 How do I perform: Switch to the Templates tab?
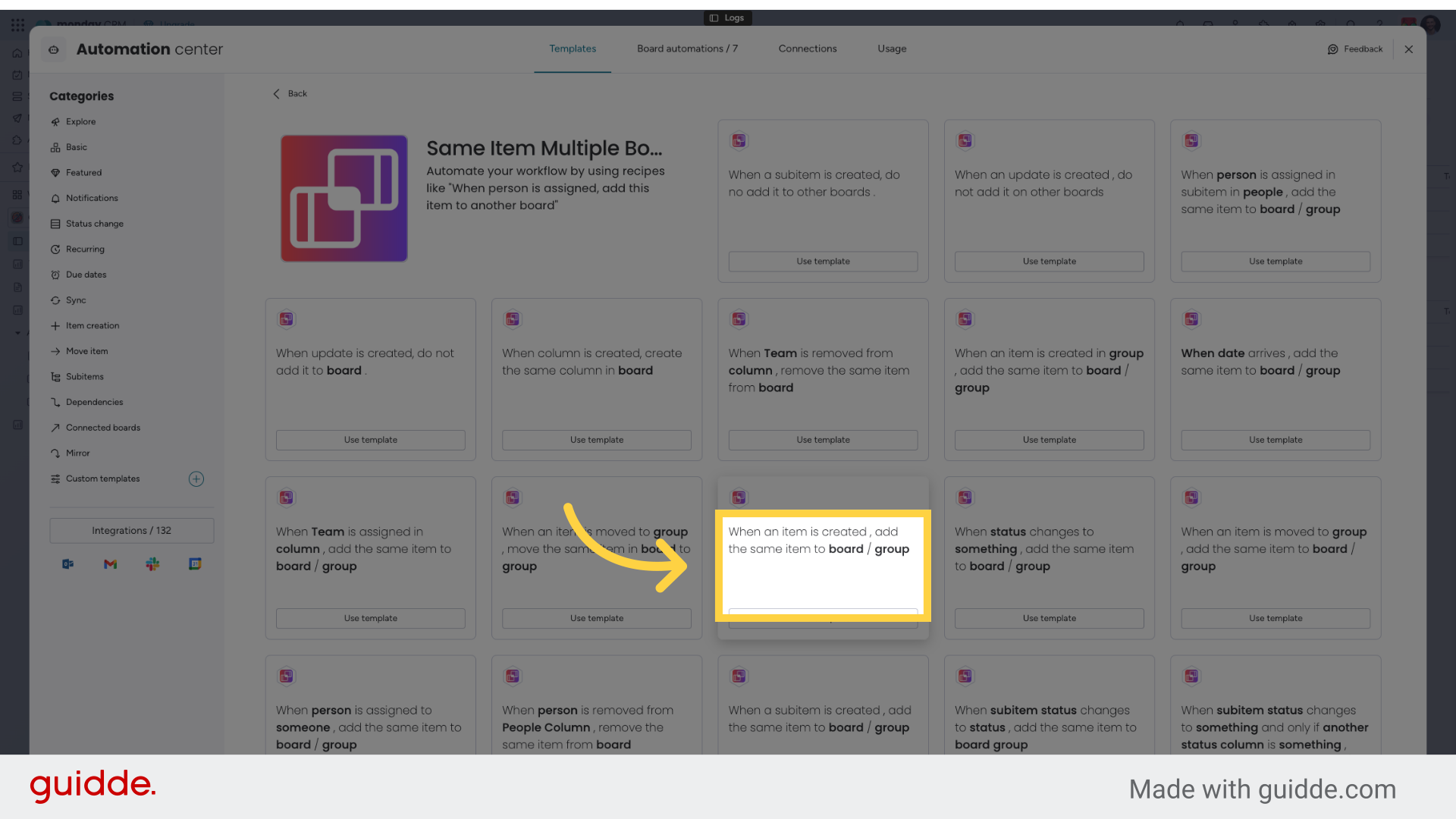(573, 49)
